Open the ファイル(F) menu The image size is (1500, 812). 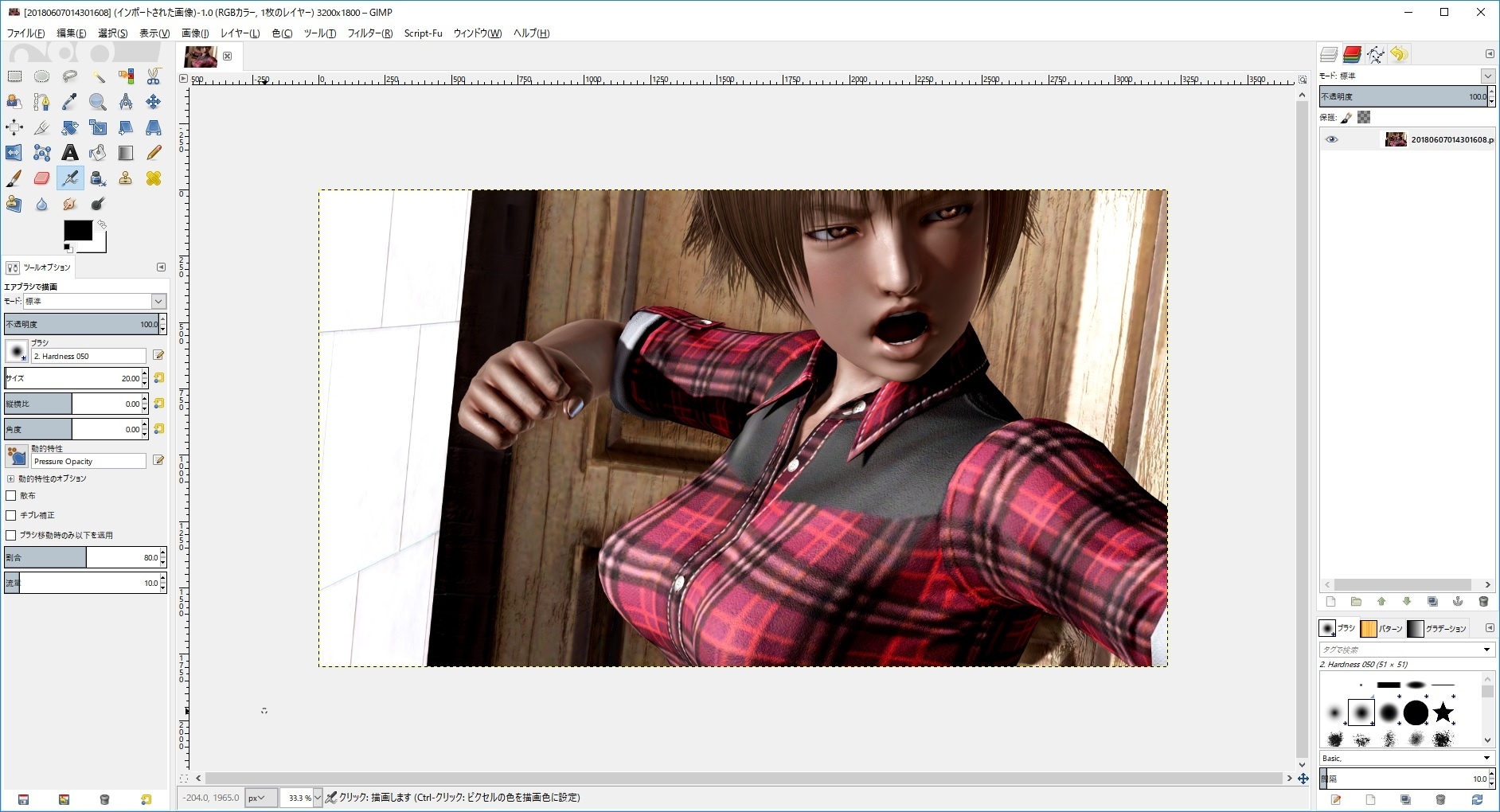tap(26, 33)
